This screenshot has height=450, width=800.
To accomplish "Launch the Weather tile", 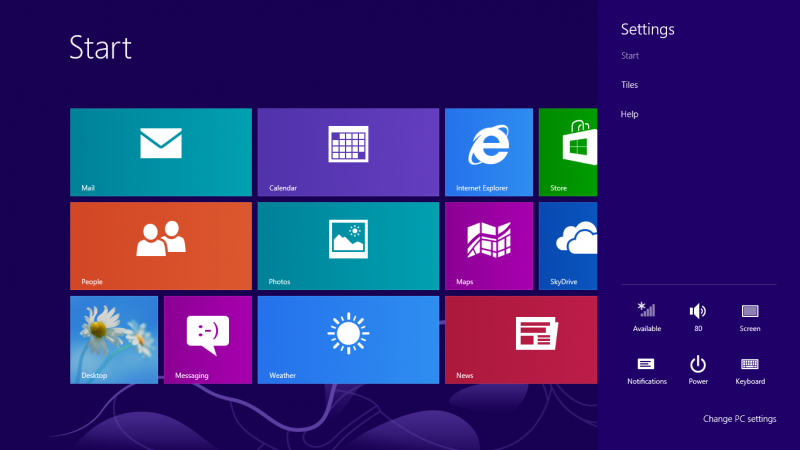I will point(348,339).
